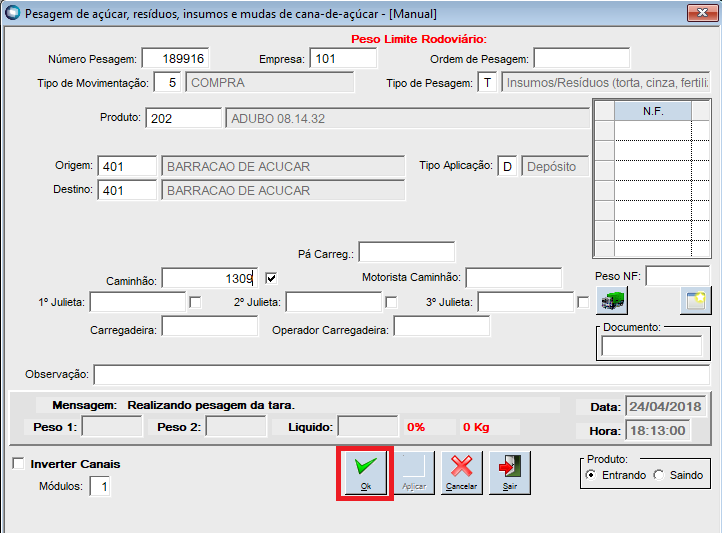Select the Entrando radio option

point(591,475)
